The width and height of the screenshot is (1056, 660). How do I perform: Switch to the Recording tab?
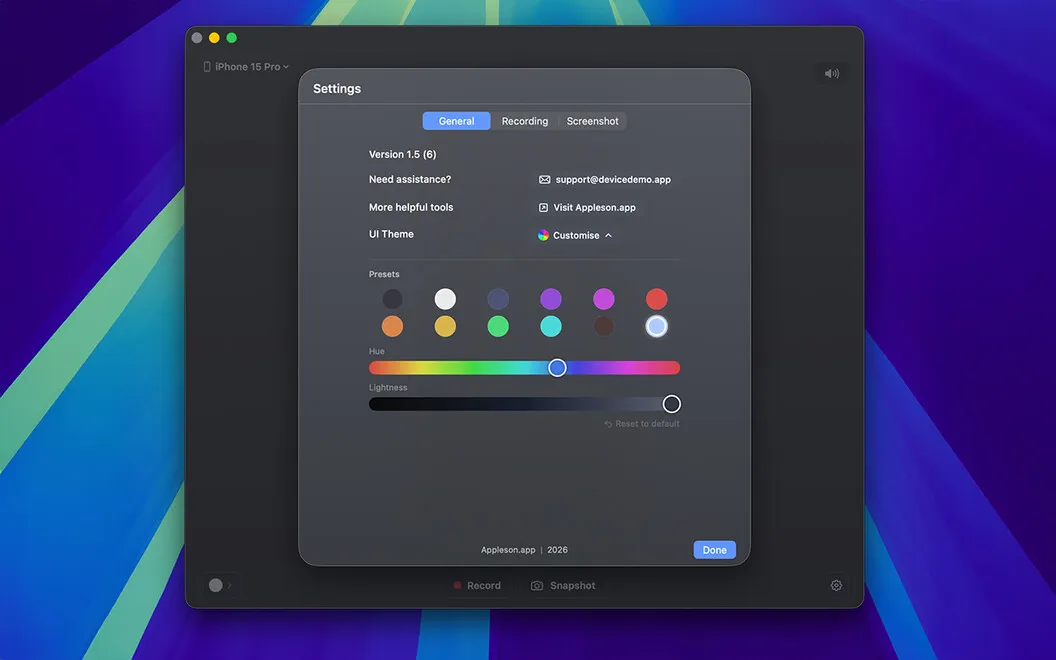point(525,121)
